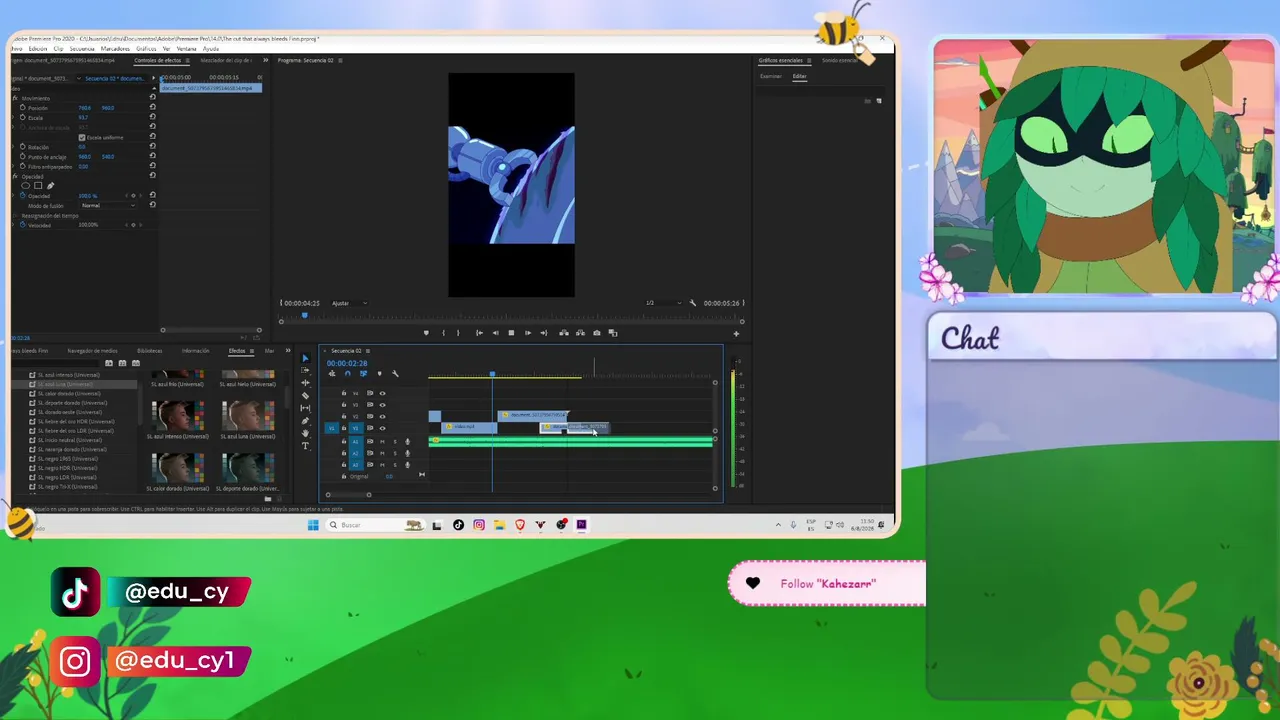Mute audio track A1
Screen dimensions: 1280x720
(382, 441)
